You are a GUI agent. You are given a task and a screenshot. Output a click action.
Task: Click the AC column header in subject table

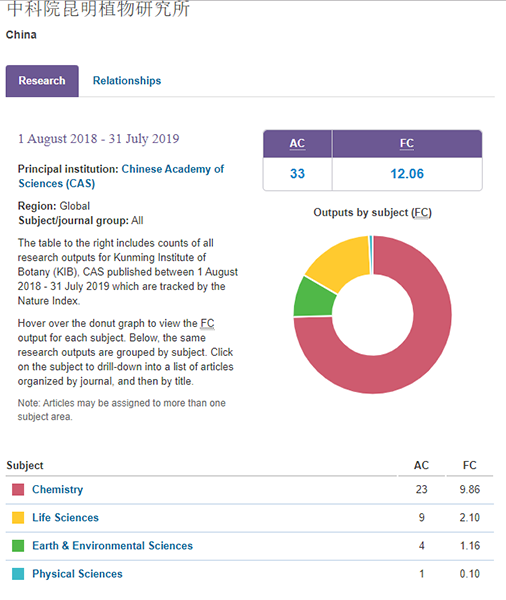pyautogui.click(x=421, y=465)
